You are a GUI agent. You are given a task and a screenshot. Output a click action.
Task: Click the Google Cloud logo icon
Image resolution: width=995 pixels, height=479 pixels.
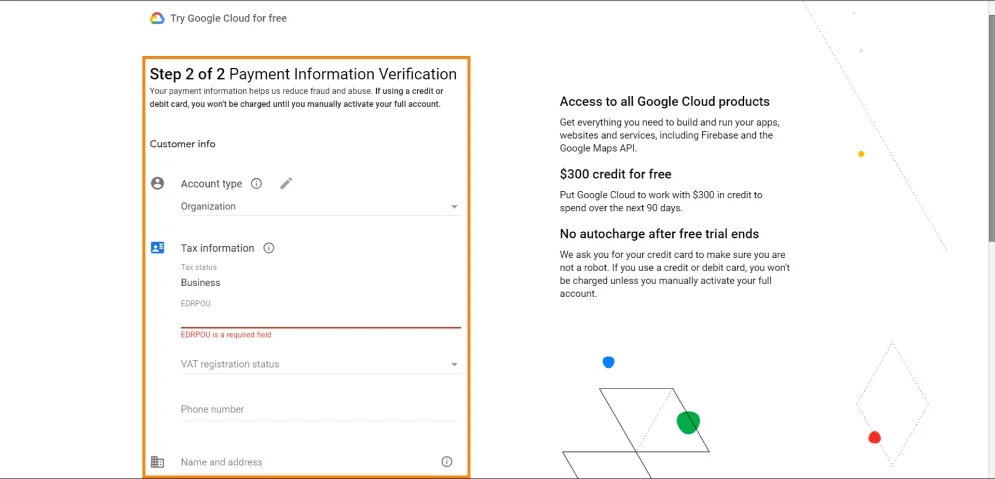click(157, 18)
